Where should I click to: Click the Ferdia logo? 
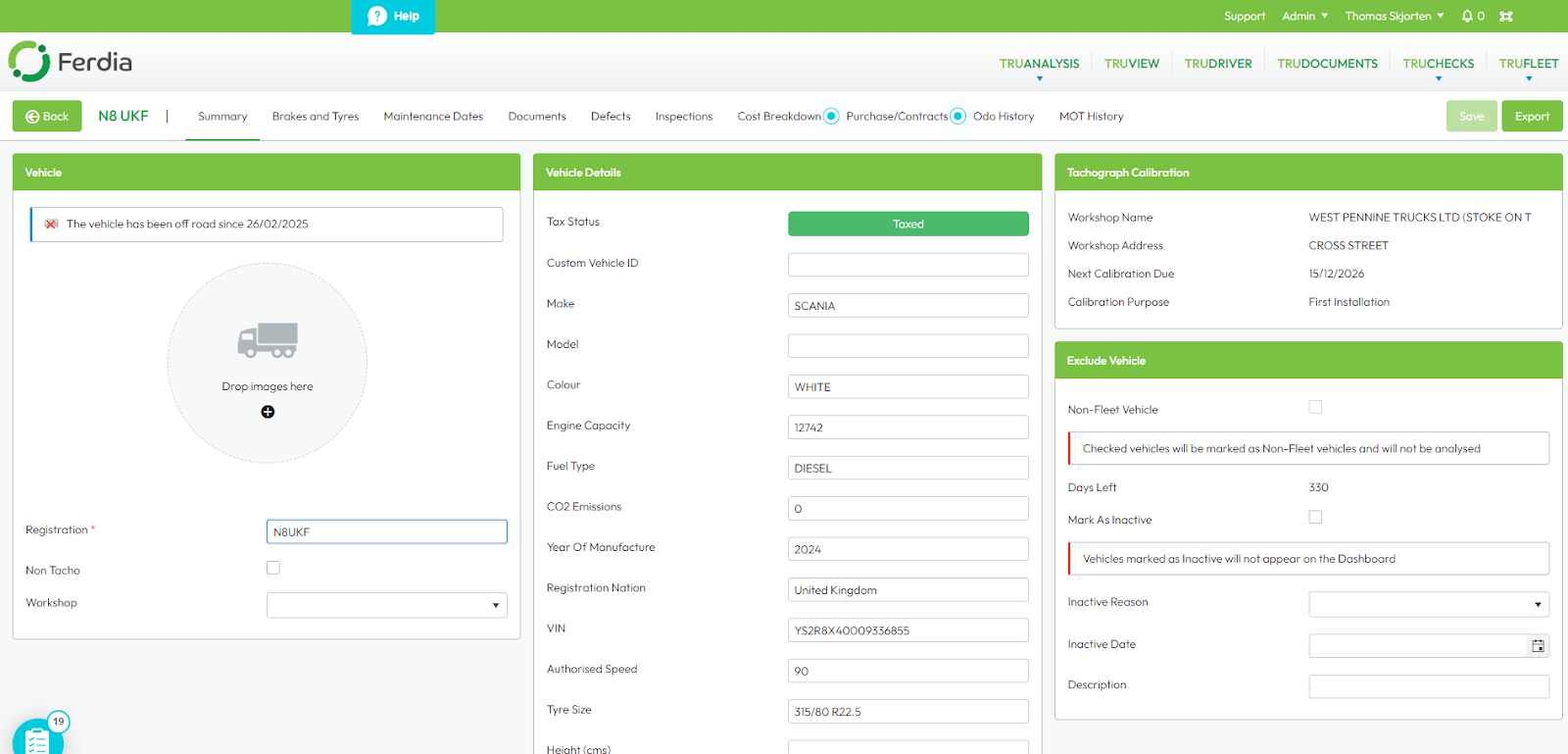71,62
